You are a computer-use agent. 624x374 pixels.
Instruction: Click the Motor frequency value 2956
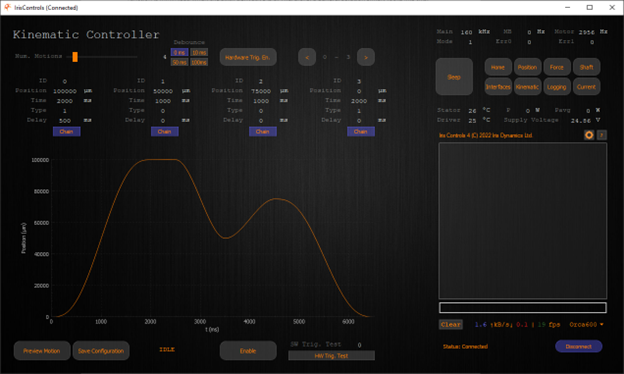(x=587, y=32)
